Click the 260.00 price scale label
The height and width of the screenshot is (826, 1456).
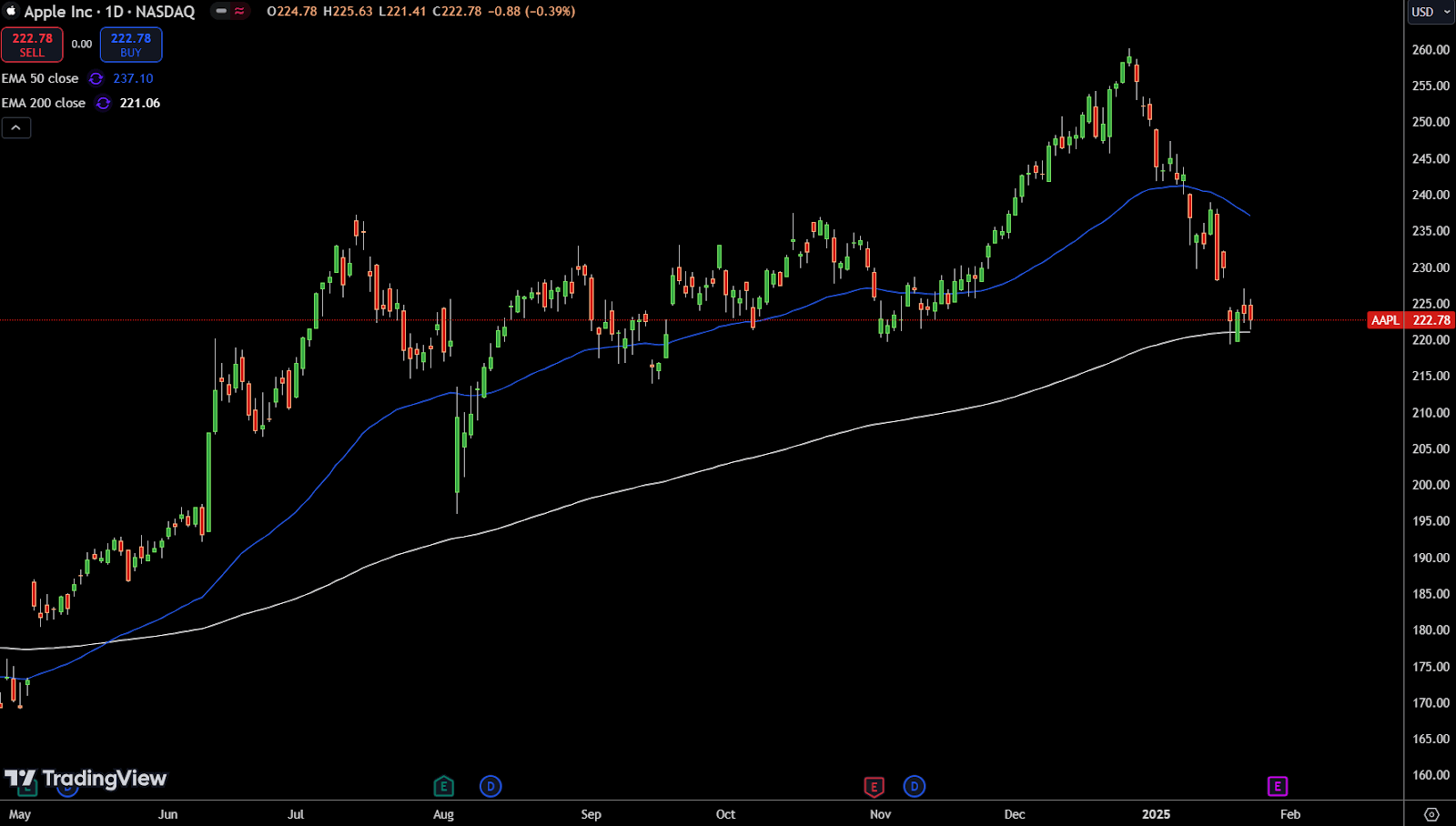(1431, 50)
